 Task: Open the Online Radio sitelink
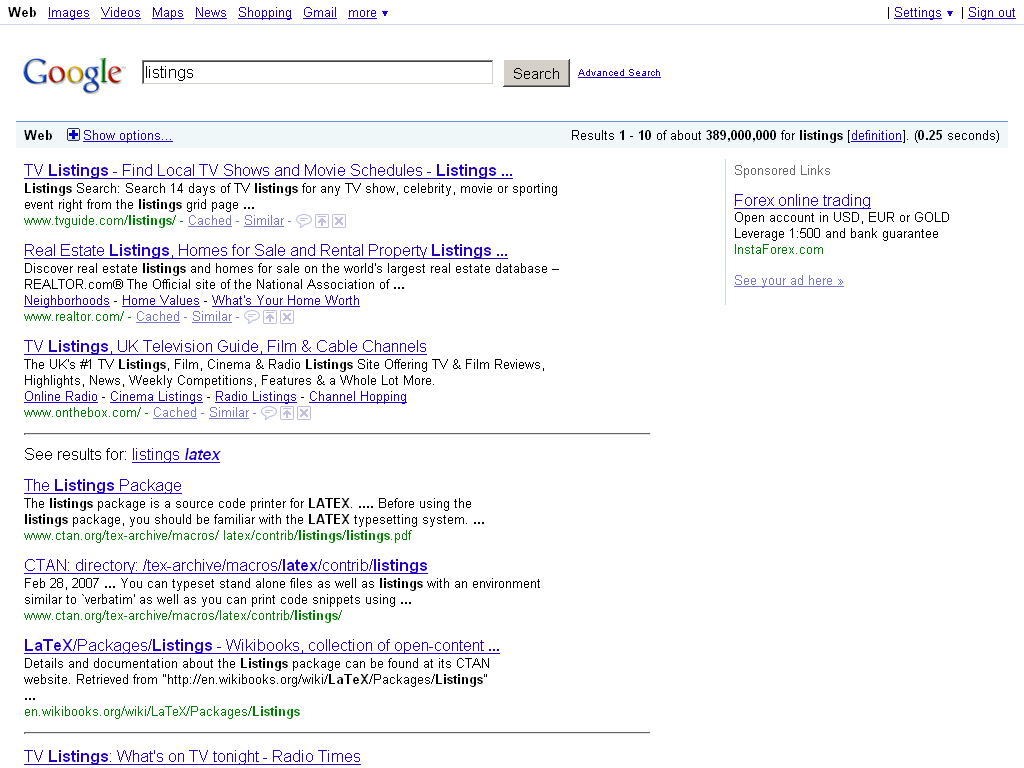click(61, 396)
